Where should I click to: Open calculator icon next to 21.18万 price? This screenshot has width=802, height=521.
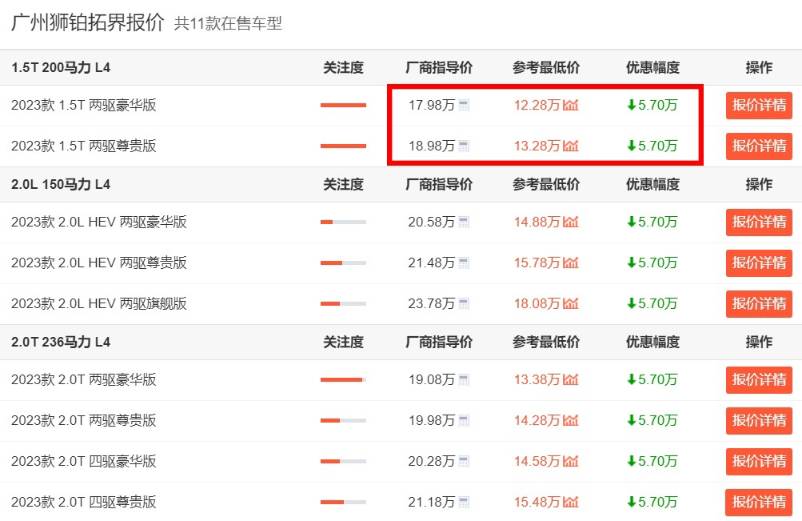464,502
